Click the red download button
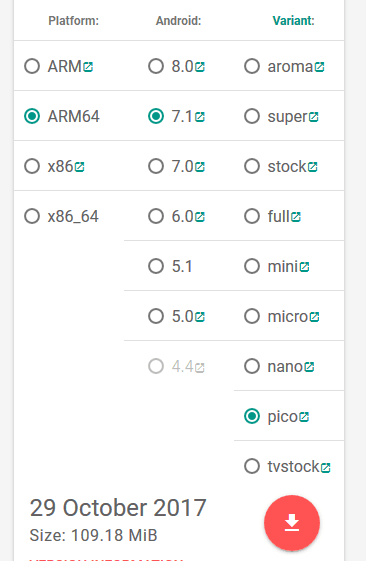Screen dimensions: 366x561 [x=292, y=523]
